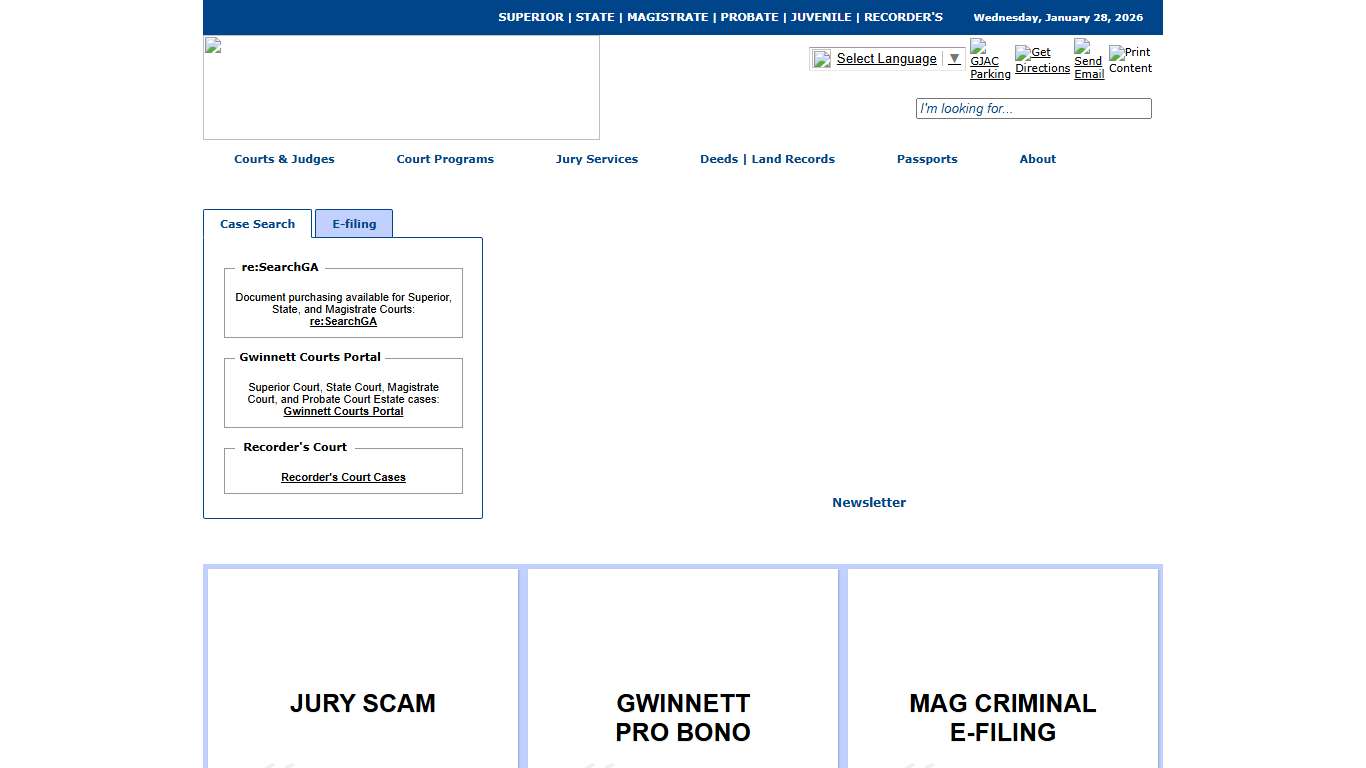Switch to the E-filing tab
The image size is (1366, 768).
pyautogui.click(x=353, y=223)
